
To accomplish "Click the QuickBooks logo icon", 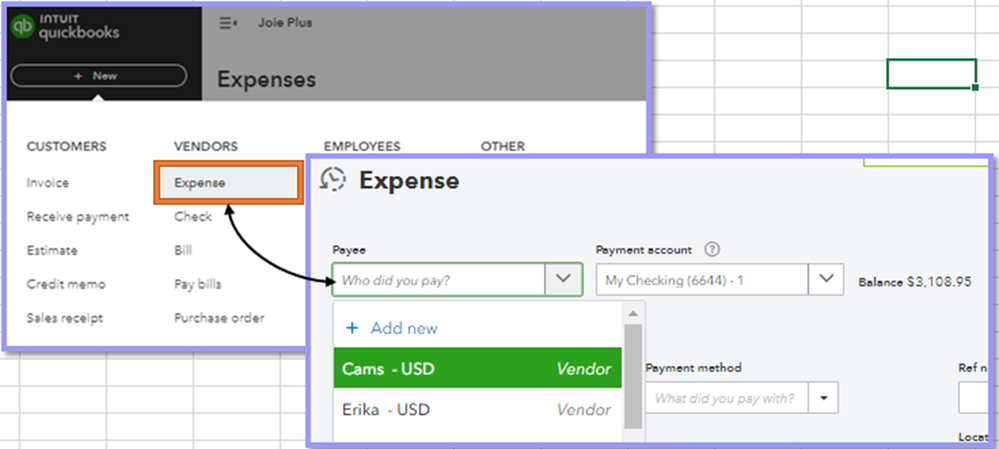I will (23, 29).
